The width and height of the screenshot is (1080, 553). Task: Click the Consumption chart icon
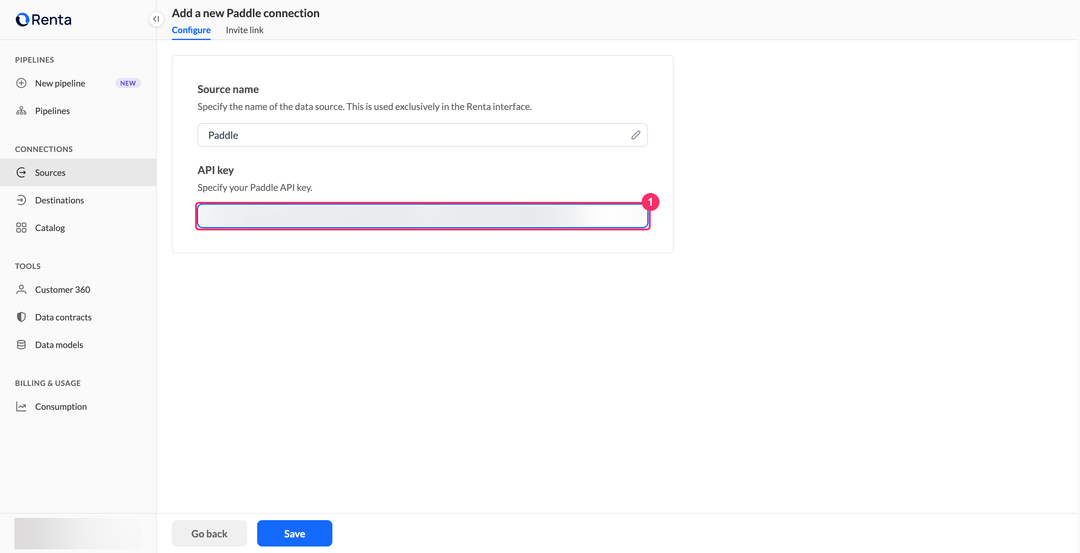(21, 407)
